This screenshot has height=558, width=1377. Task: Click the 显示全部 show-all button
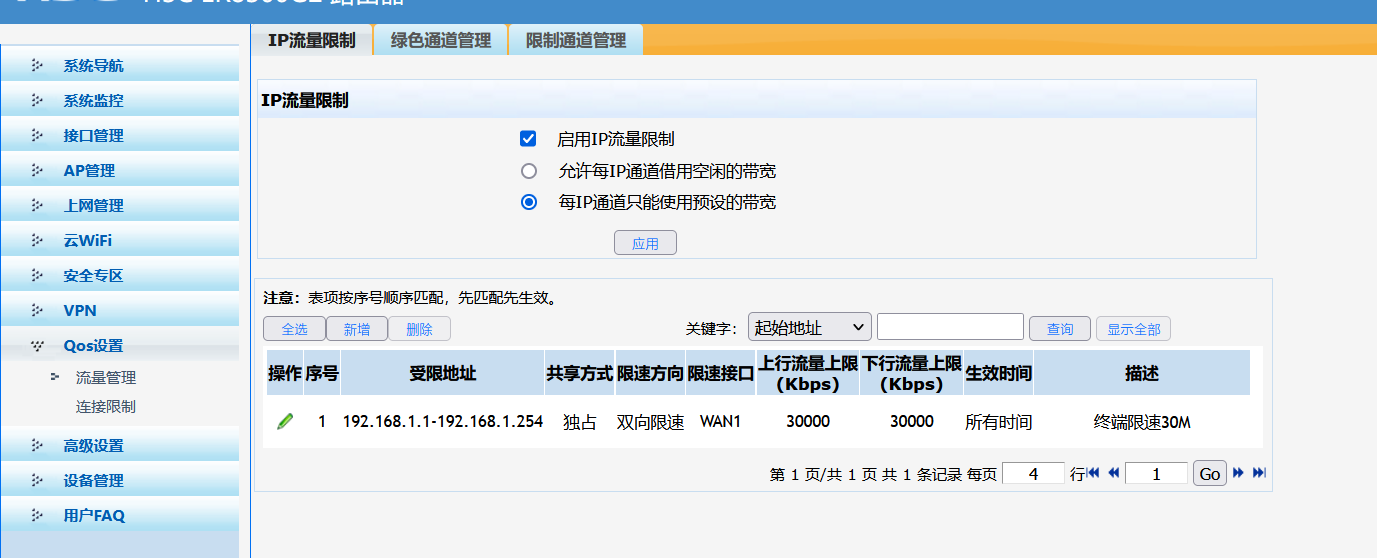point(1134,329)
